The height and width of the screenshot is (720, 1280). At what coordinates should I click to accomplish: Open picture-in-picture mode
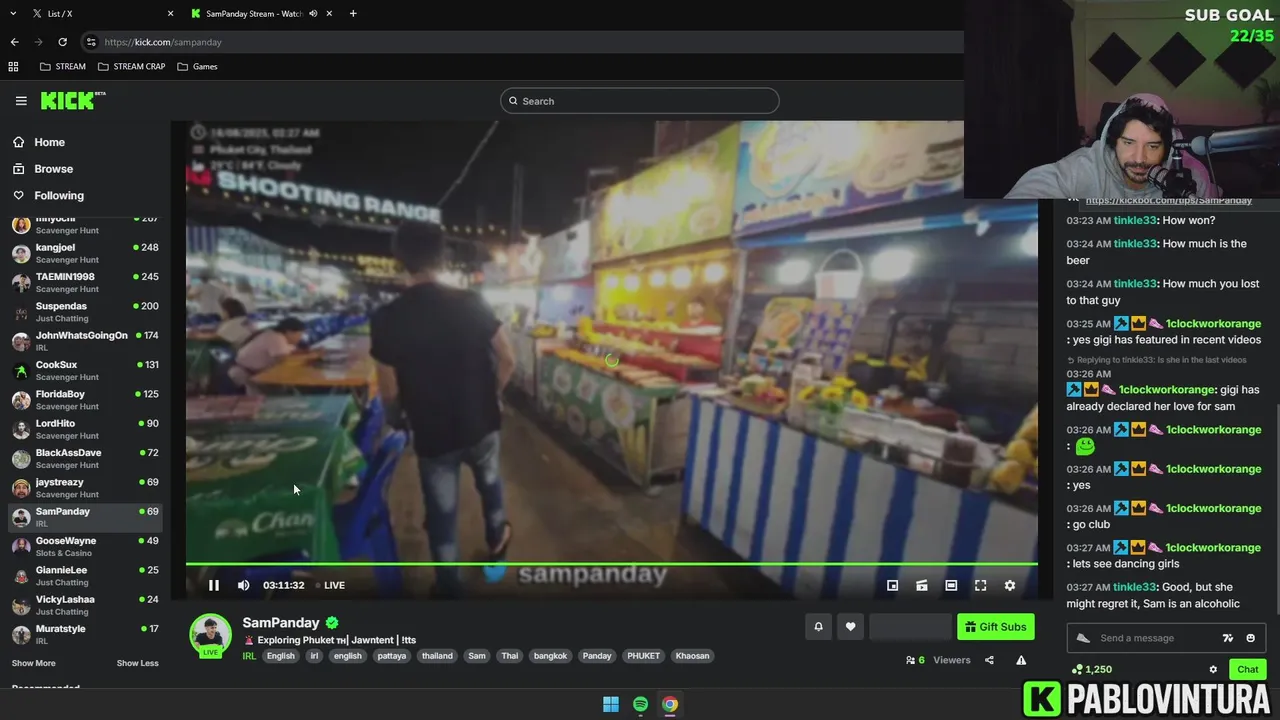892,585
